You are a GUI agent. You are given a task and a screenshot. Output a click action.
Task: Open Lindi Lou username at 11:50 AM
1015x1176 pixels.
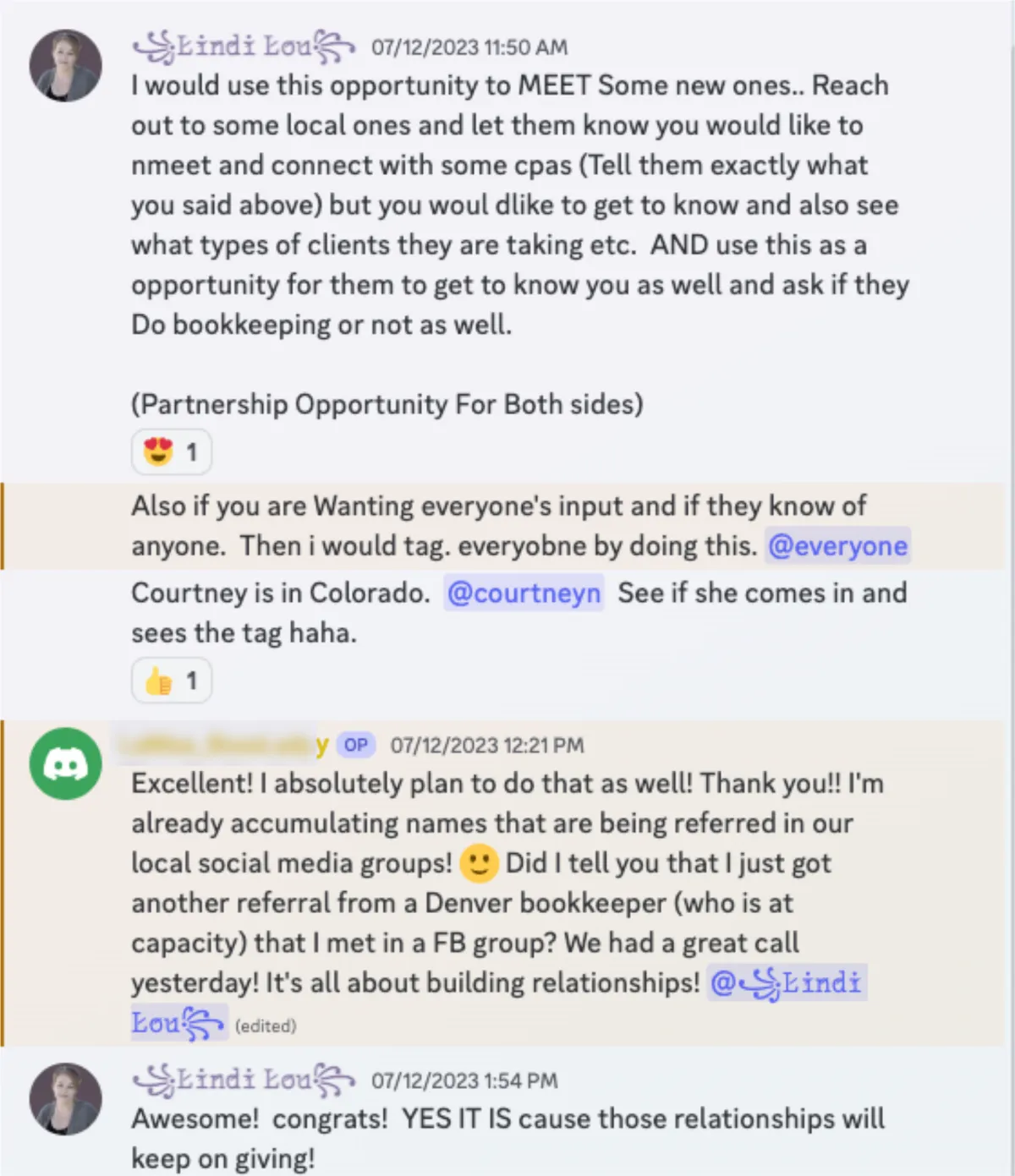244,46
